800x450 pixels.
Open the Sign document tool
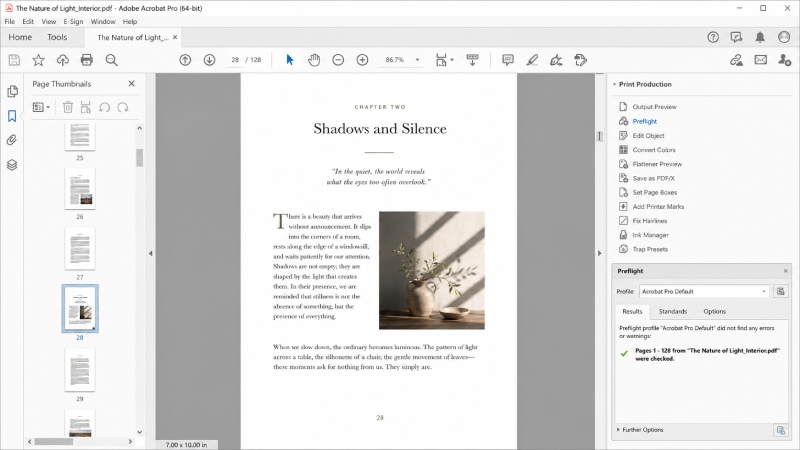coord(556,60)
